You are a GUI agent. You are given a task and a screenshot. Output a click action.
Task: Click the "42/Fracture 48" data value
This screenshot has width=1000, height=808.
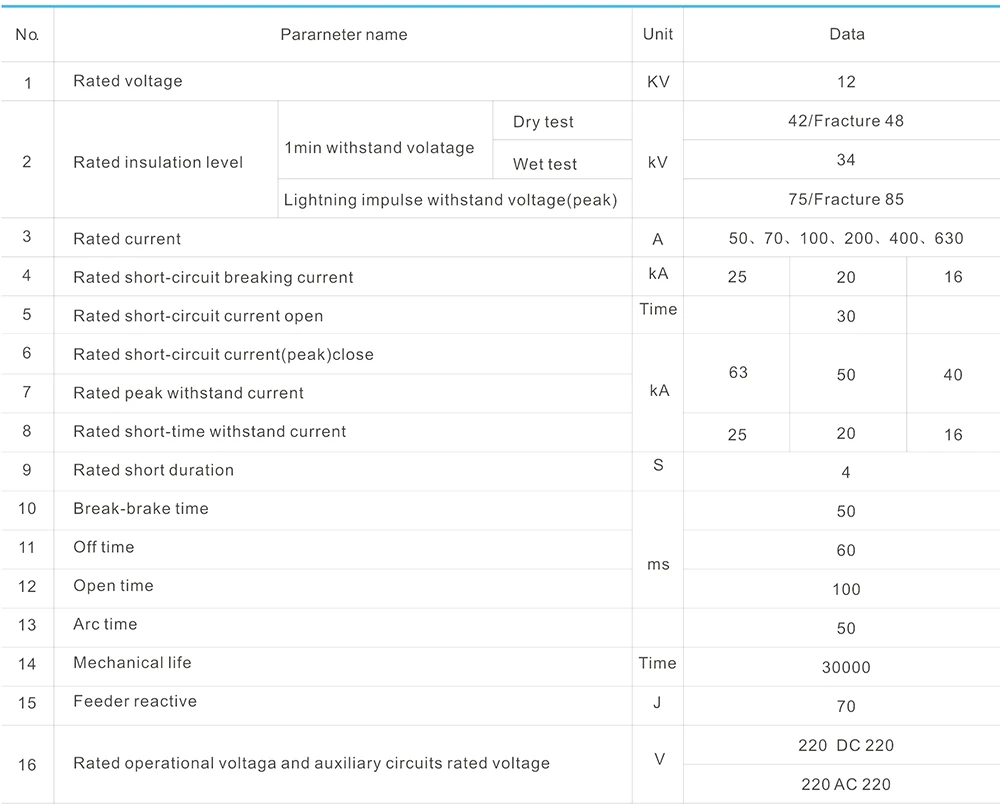[x=845, y=121]
